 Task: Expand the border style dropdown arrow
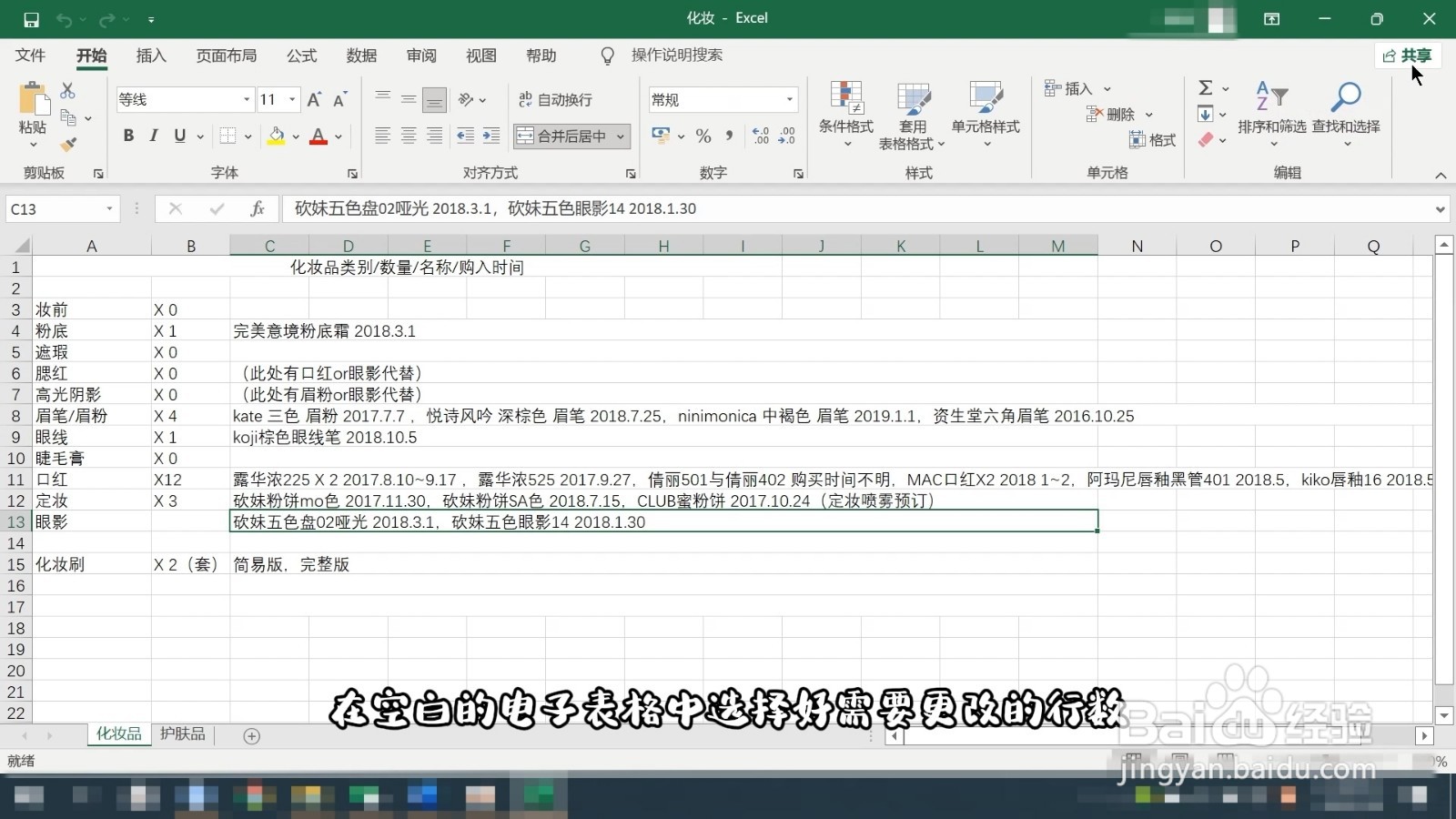(248, 136)
